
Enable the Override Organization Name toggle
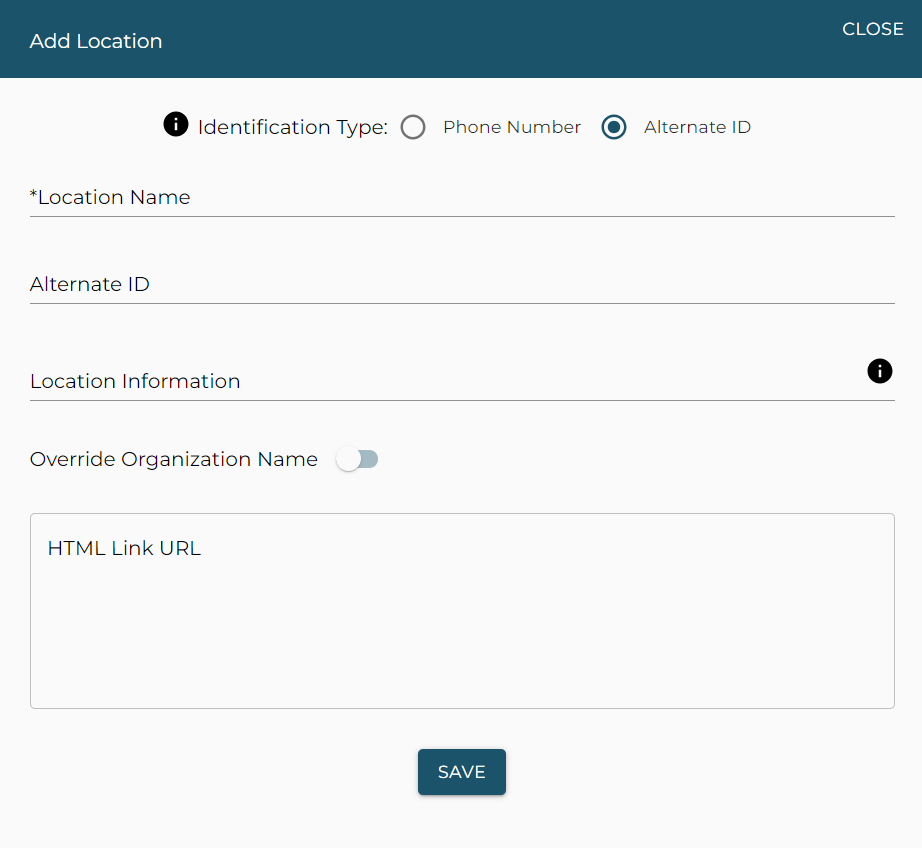357,459
